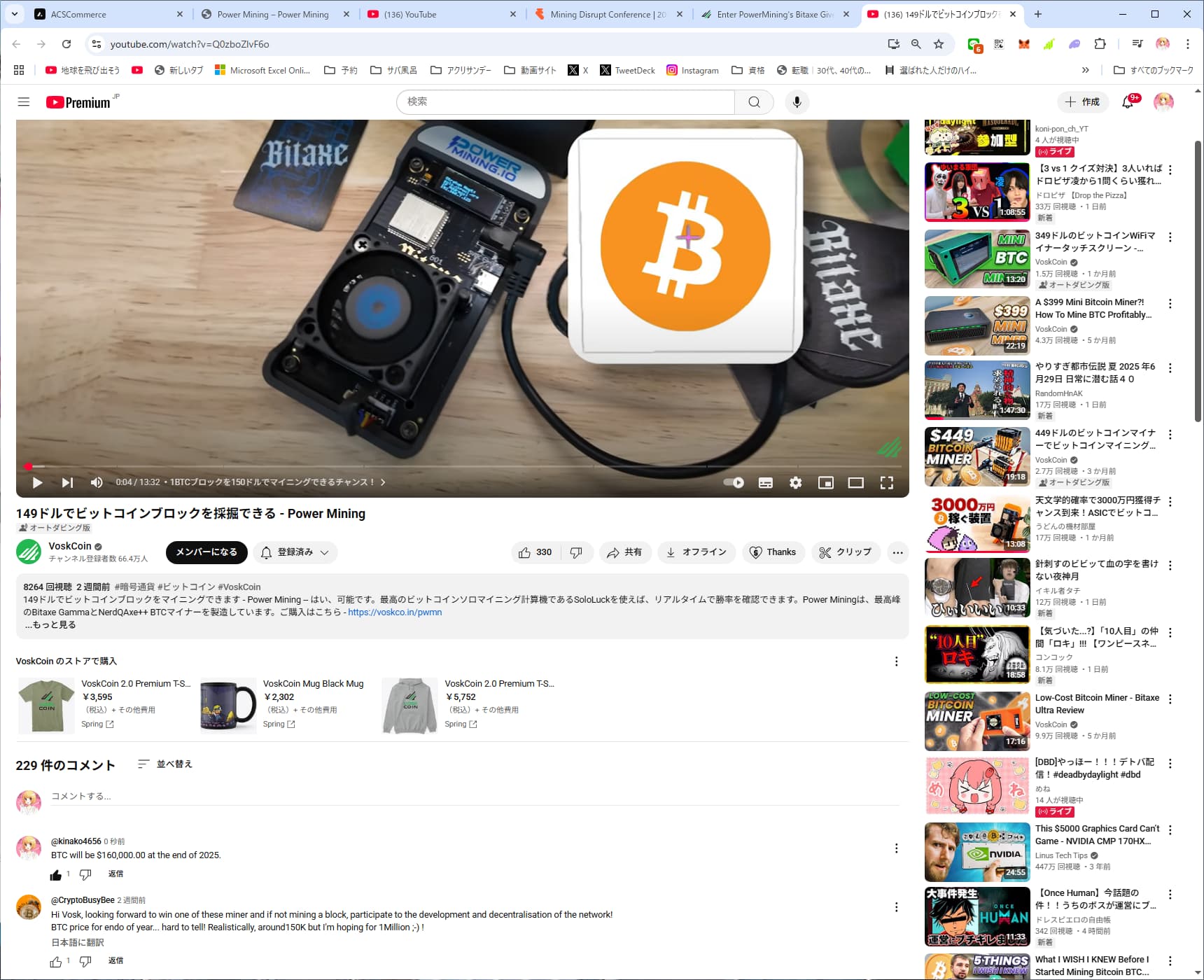Viewport: 1204px width, 980px height.
Task: Open video settings gear in player
Action: tap(796, 483)
